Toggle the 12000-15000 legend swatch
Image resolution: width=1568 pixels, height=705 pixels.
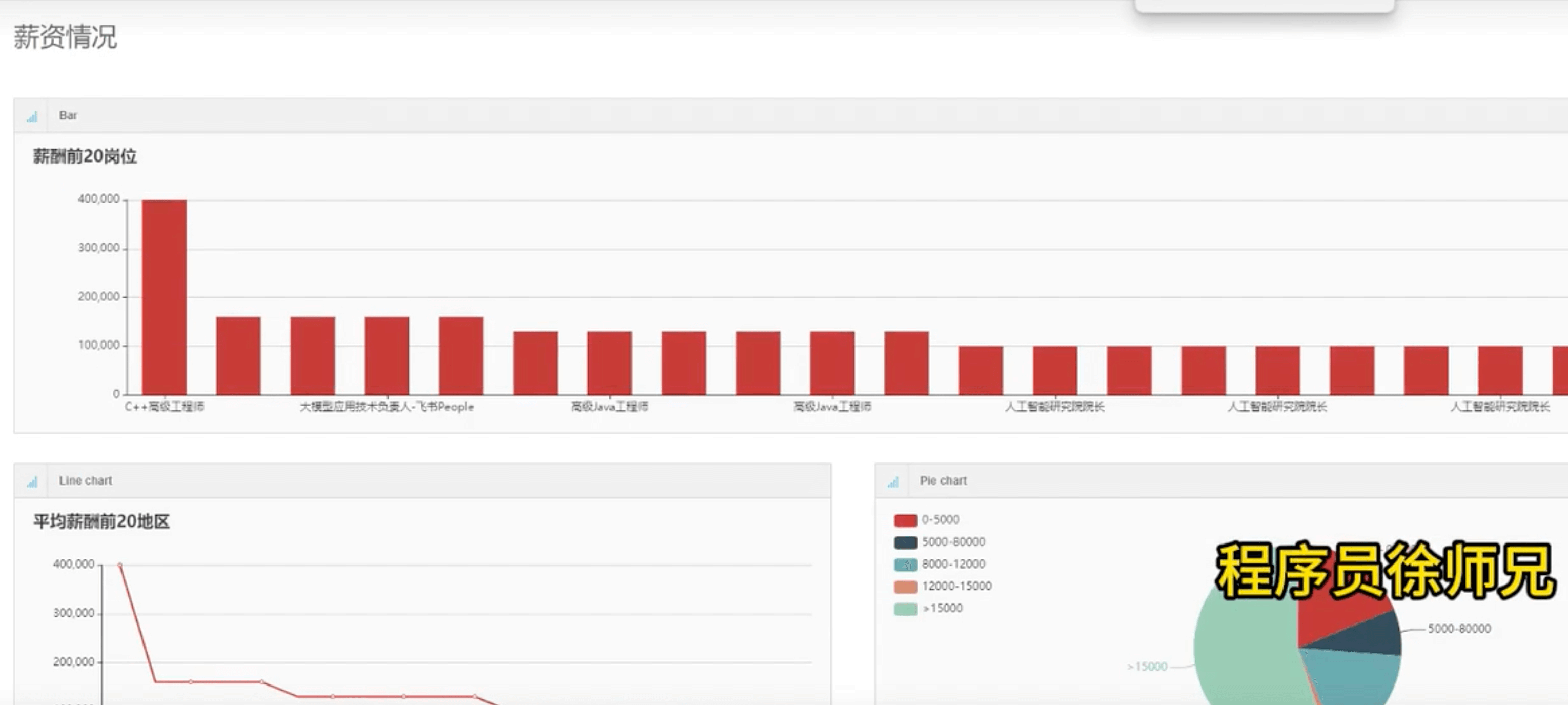click(905, 586)
